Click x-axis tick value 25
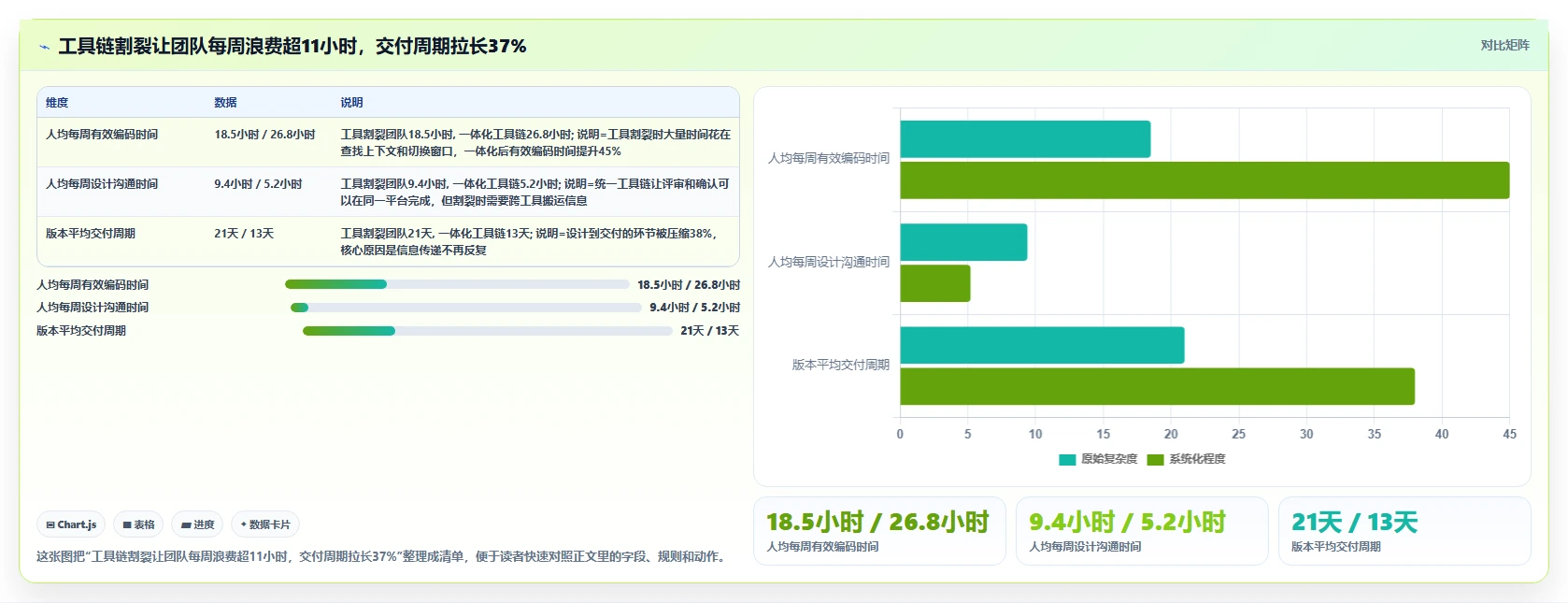1568x603 pixels. tap(1238, 435)
